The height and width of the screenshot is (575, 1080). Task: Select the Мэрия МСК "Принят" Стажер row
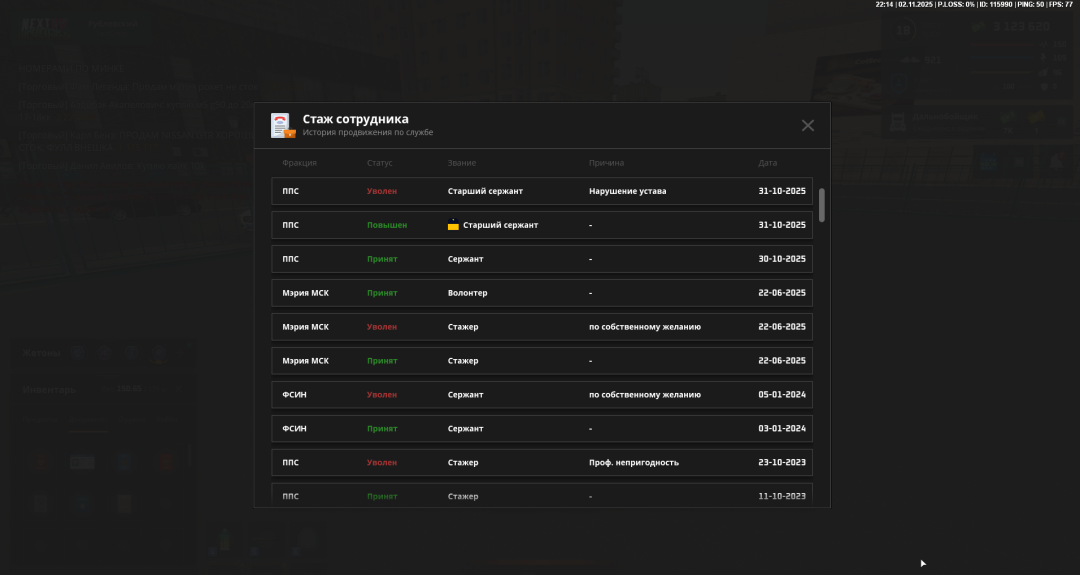(x=541, y=361)
